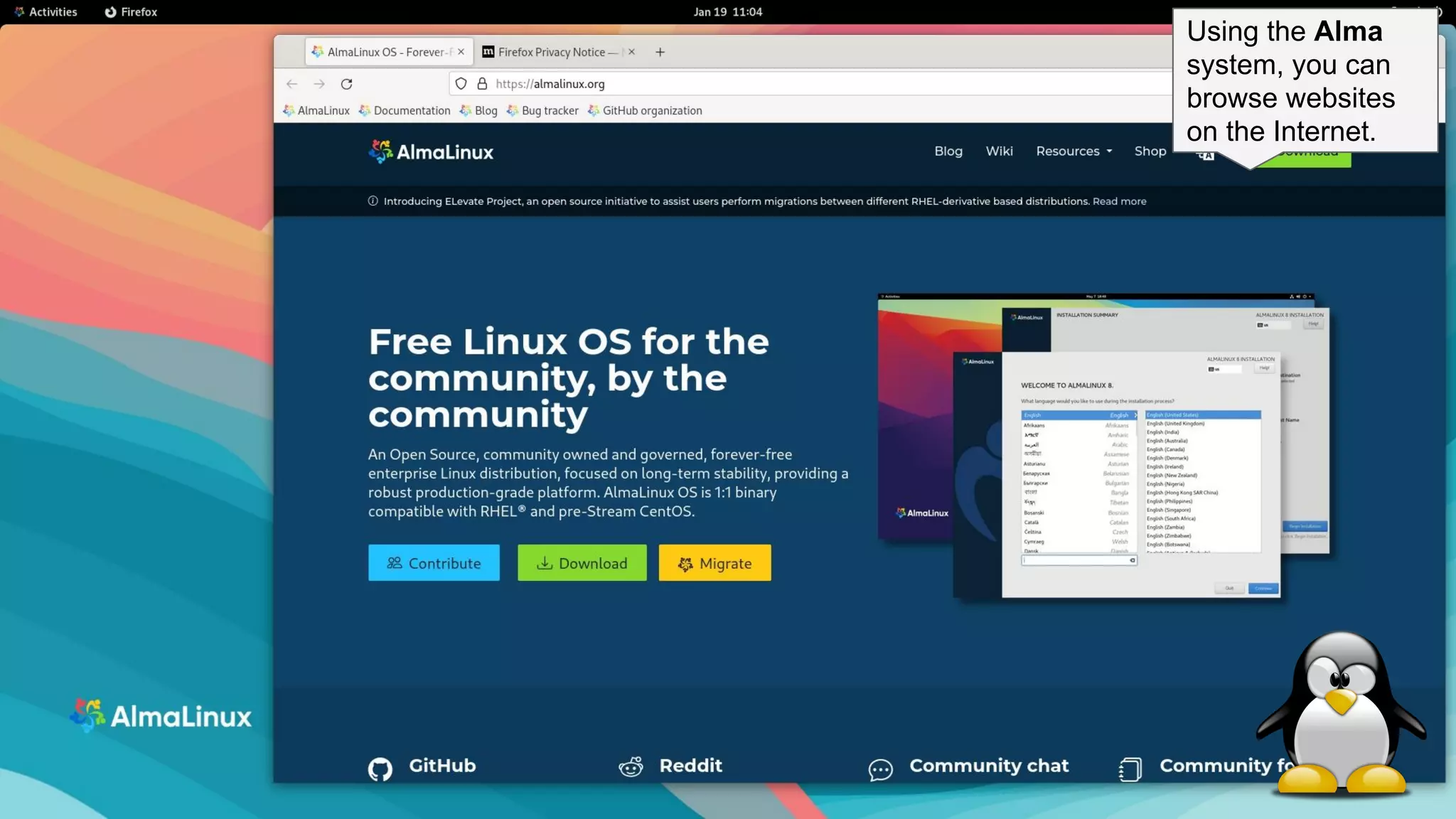
Task: Click the Reddit alien icon
Action: 631,766
